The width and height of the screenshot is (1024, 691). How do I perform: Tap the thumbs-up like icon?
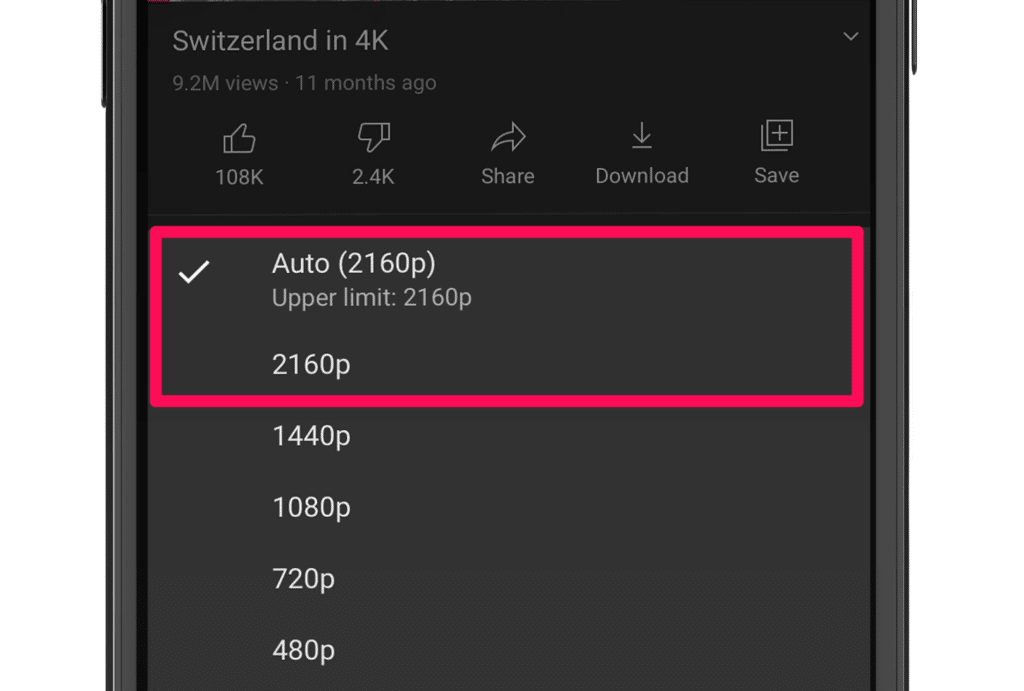click(x=239, y=138)
